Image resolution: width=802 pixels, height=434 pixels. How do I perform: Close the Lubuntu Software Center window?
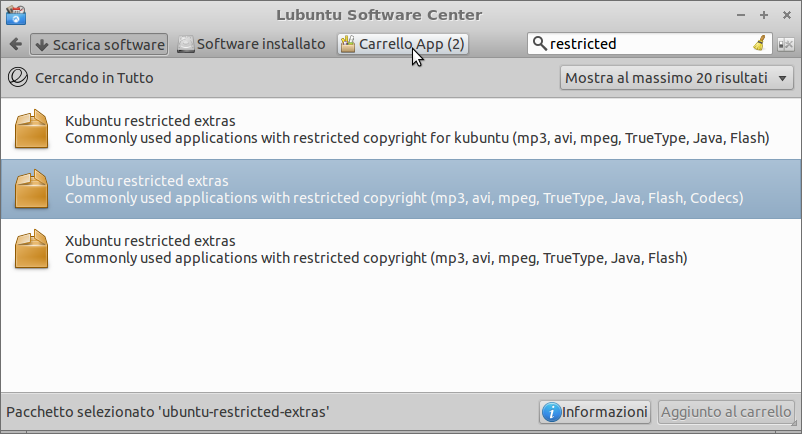pyautogui.click(x=787, y=15)
